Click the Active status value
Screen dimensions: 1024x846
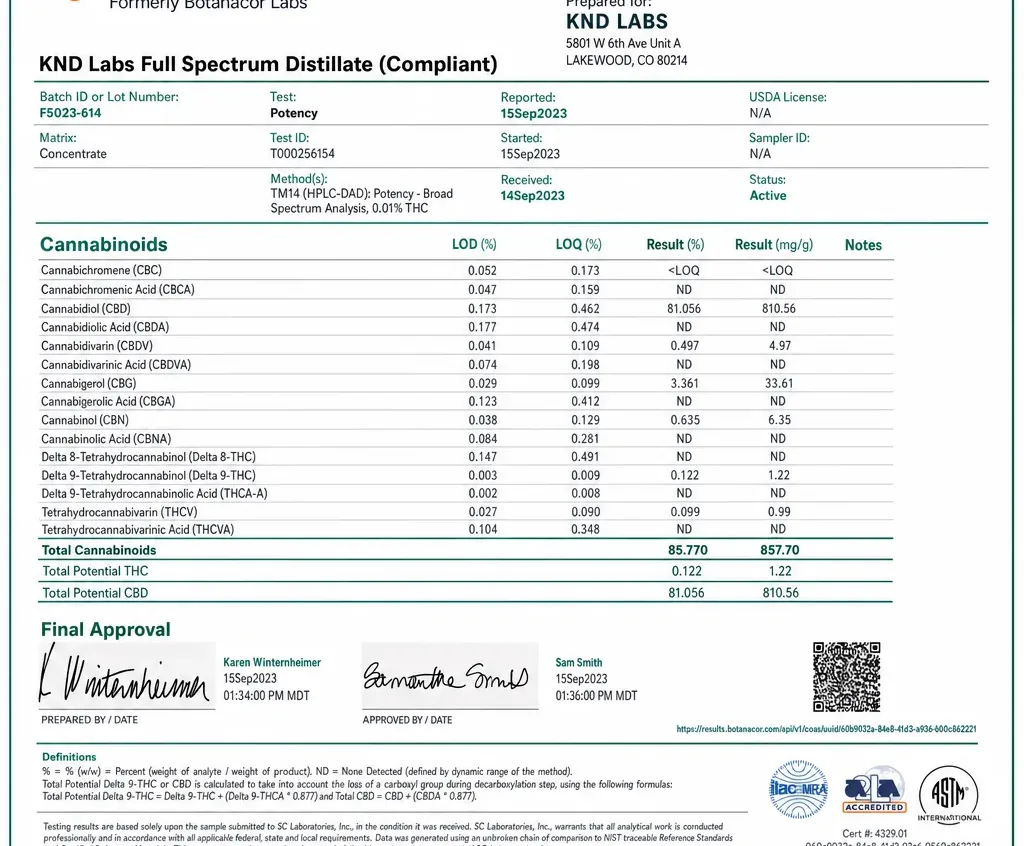(767, 195)
